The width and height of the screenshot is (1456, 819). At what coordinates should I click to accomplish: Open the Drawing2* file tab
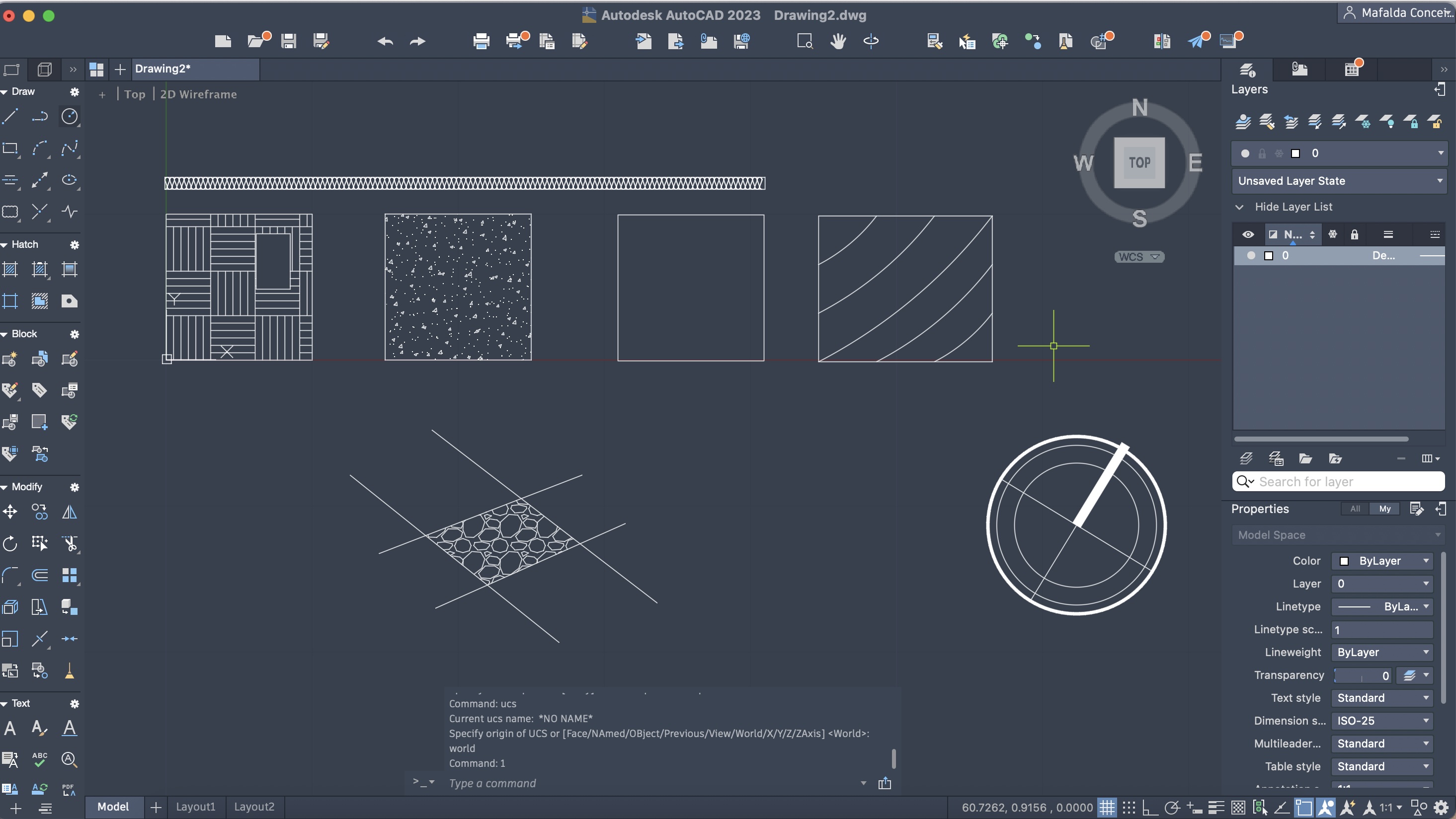click(x=163, y=69)
